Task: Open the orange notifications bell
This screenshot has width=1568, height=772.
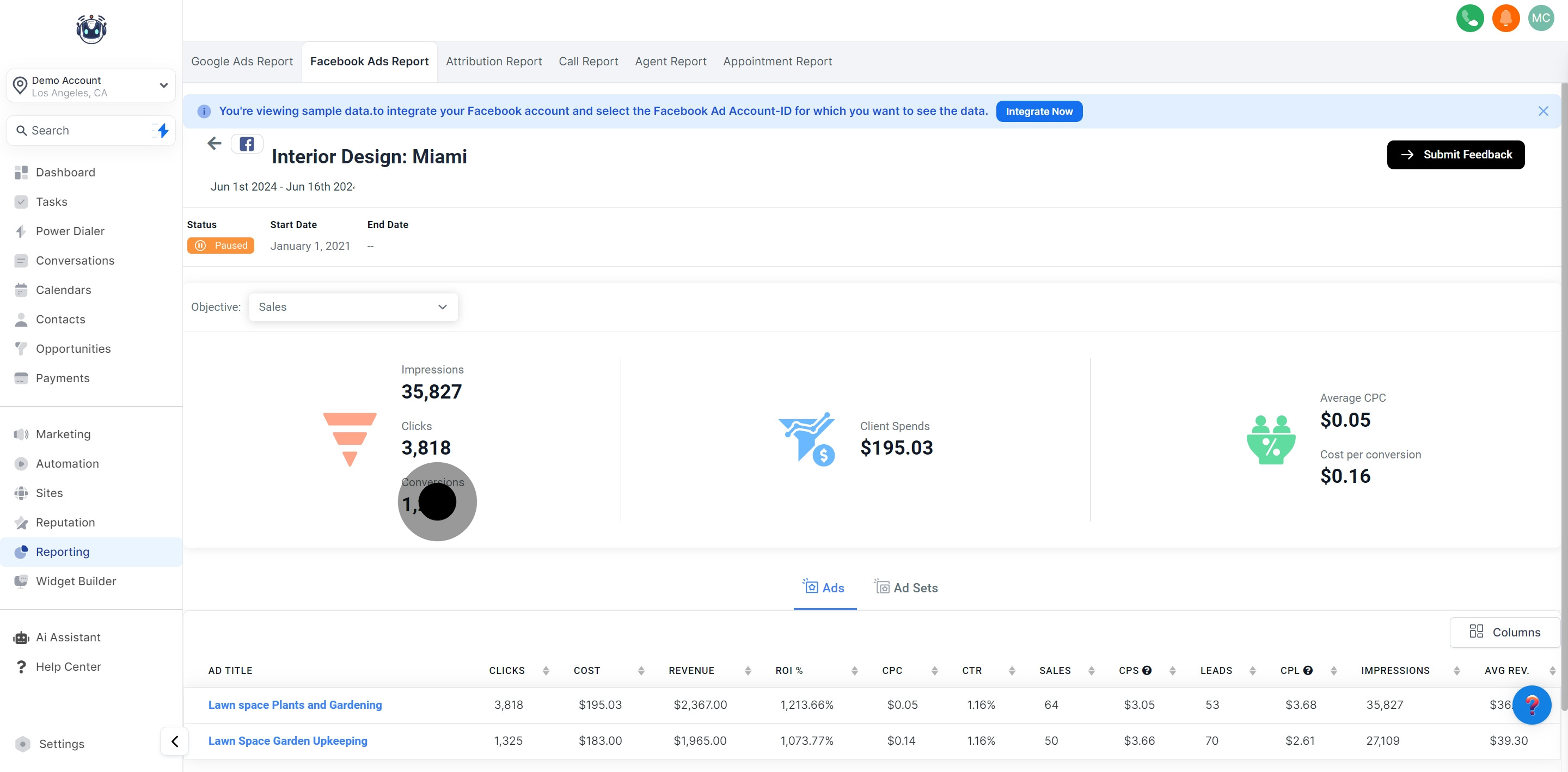Action: [x=1505, y=19]
